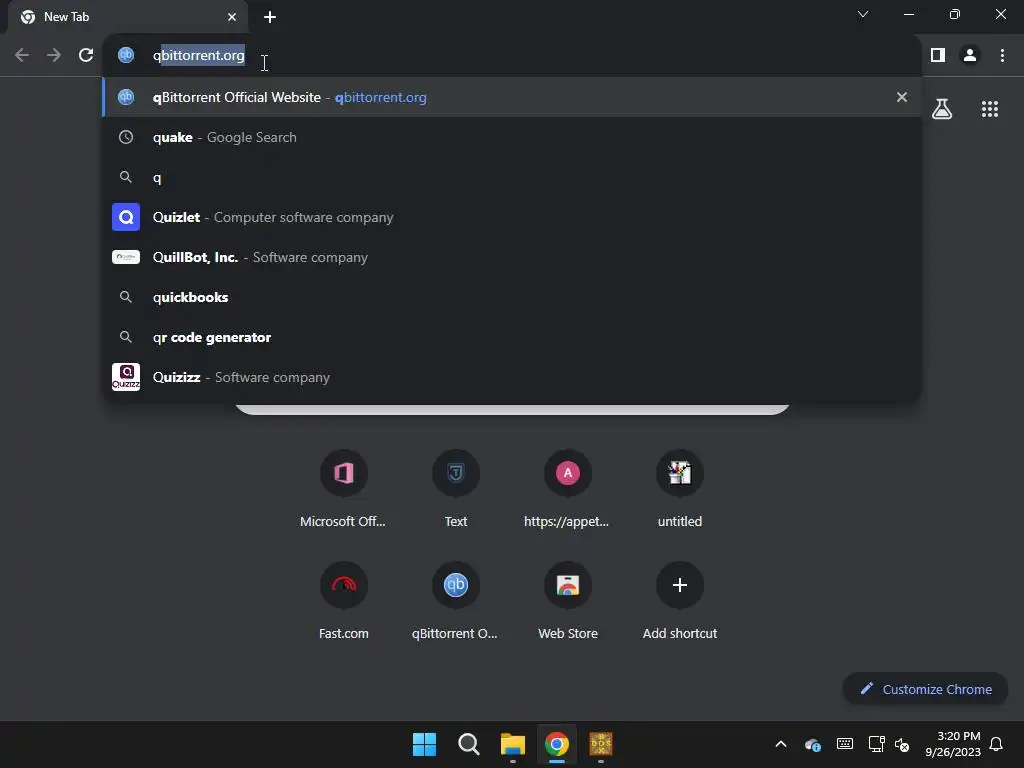
Task: Click the forward navigation arrow
Action: click(x=54, y=56)
